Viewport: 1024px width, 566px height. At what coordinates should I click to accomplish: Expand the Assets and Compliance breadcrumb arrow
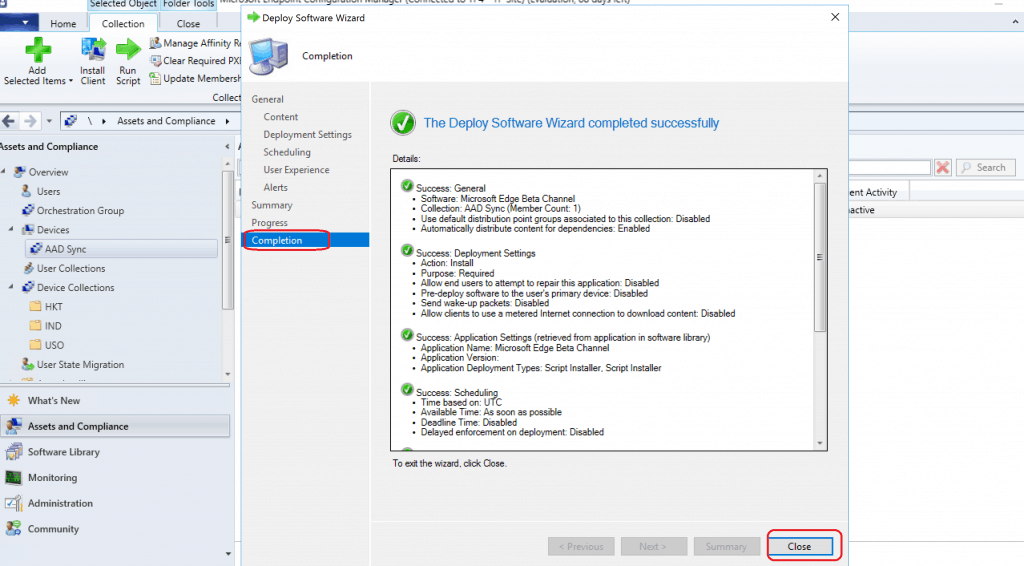pos(227,121)
